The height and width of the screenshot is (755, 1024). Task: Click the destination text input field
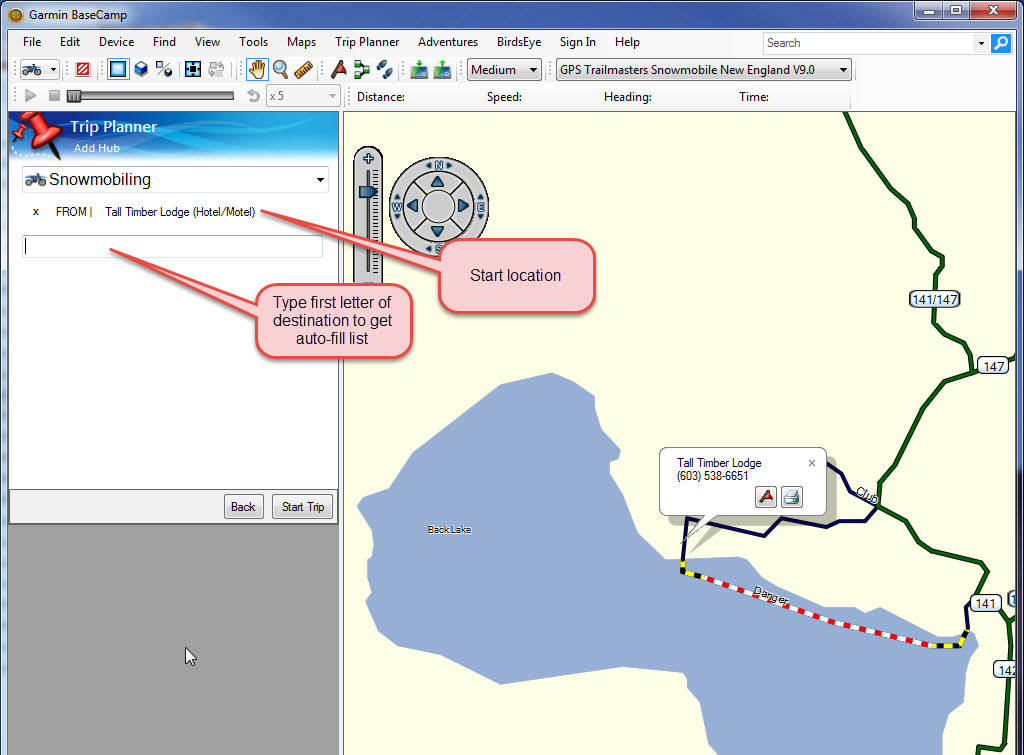[172, 246]
